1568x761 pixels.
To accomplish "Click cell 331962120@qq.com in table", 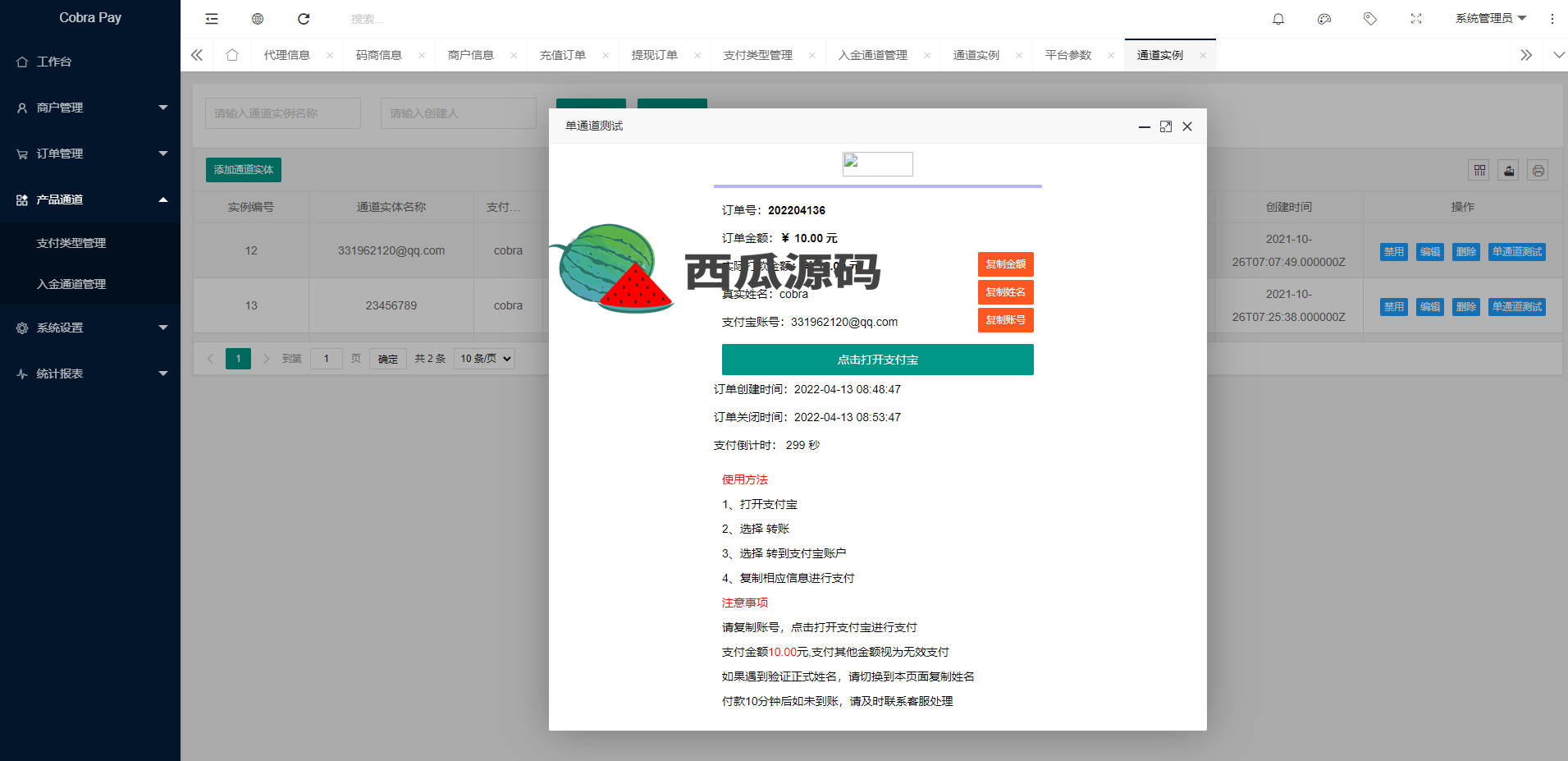I will [x=391, y=250].
